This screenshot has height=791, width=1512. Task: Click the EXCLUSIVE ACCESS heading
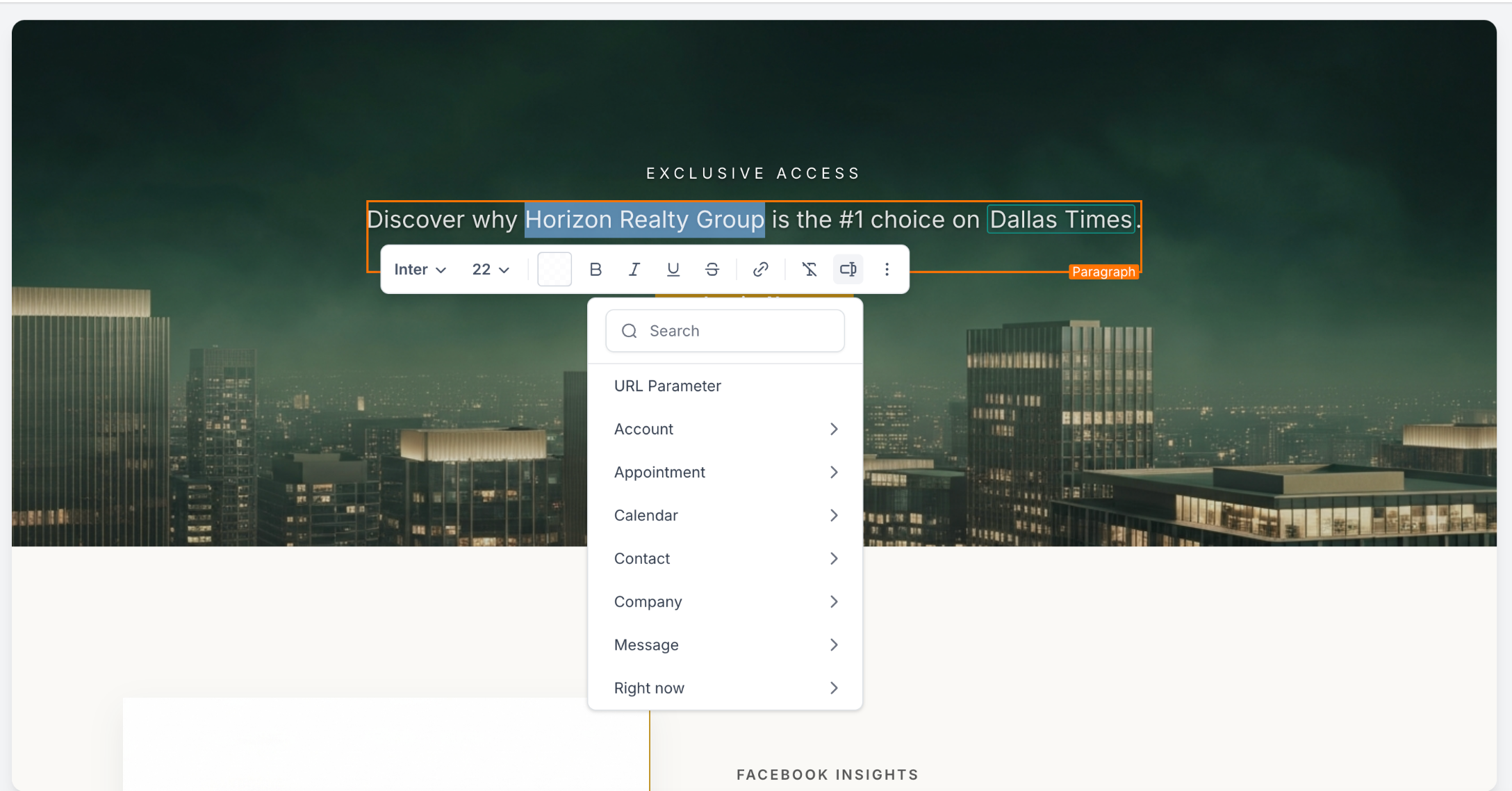[x=753, y=173]
